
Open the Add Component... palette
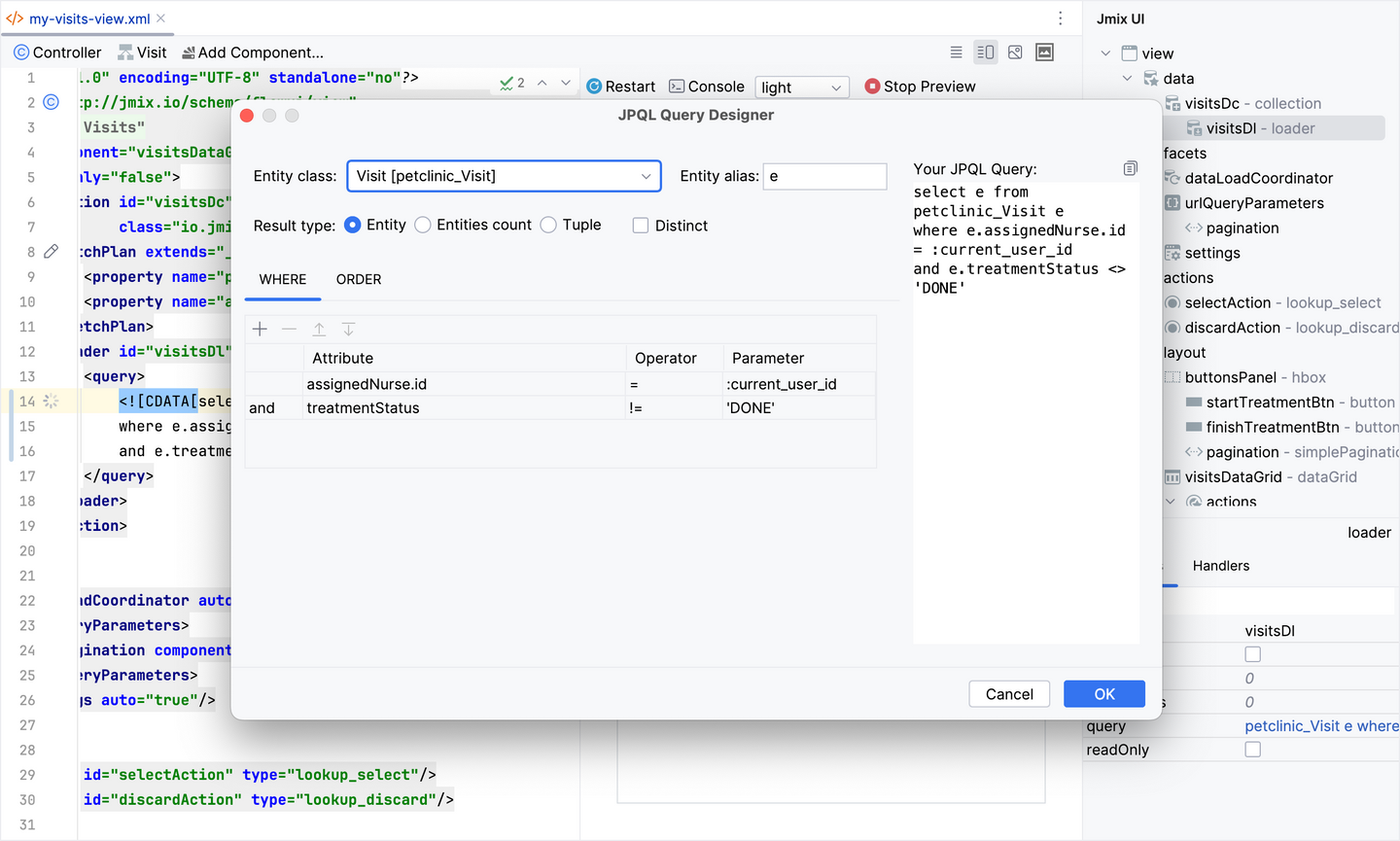tap(253, 53)
